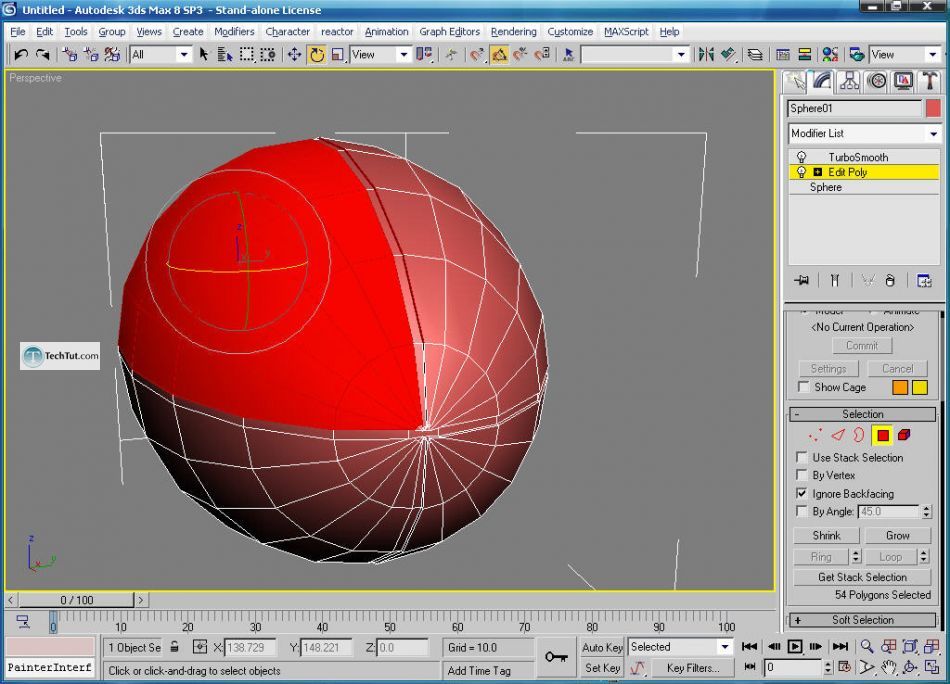Viewport: 950px width, 684px height.
Task: Open the Rendering menu
Action: click(513, 32)
